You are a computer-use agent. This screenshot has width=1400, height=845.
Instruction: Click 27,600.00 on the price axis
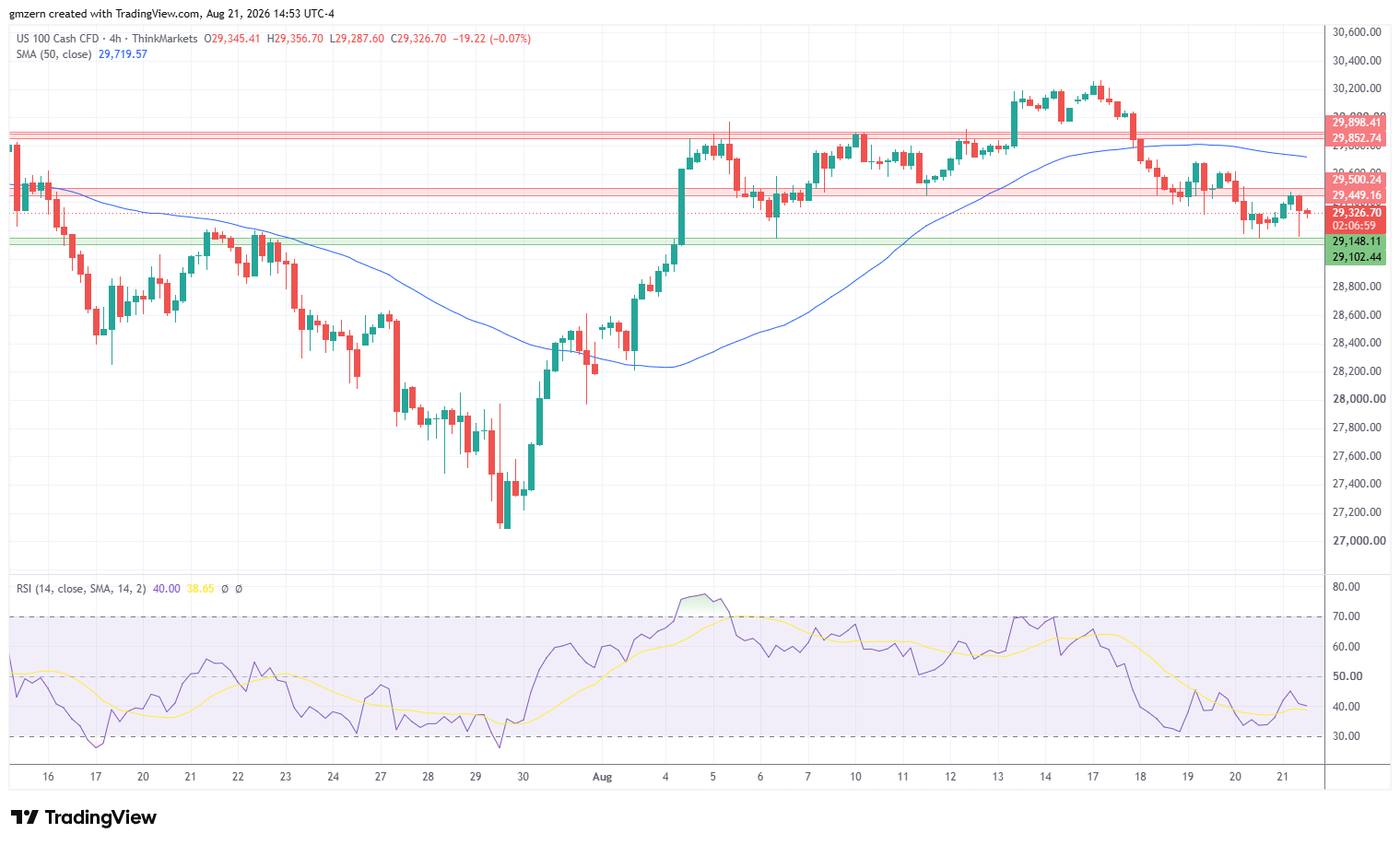point(1357,456)
